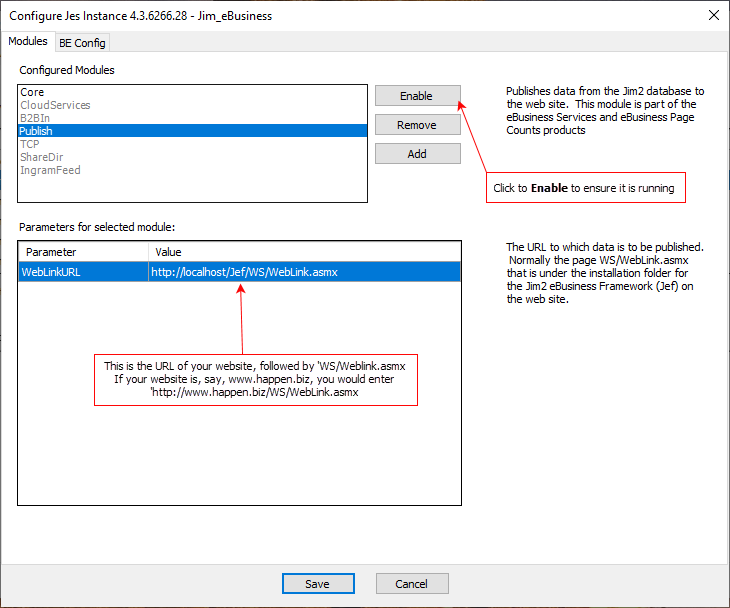Select the B2BIn module
Image resolution: width=730 pixels, height=608 pixels.
pos(192,118)
